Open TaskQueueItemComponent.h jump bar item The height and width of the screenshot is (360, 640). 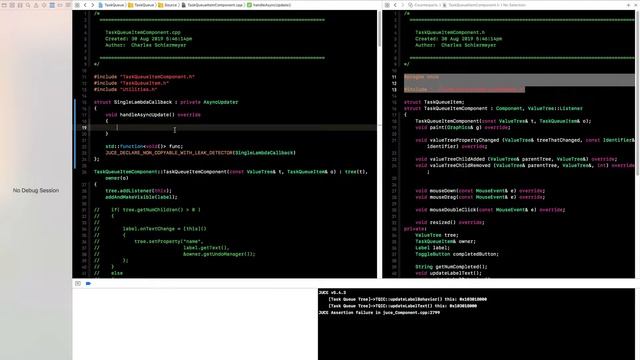[471, 5]
